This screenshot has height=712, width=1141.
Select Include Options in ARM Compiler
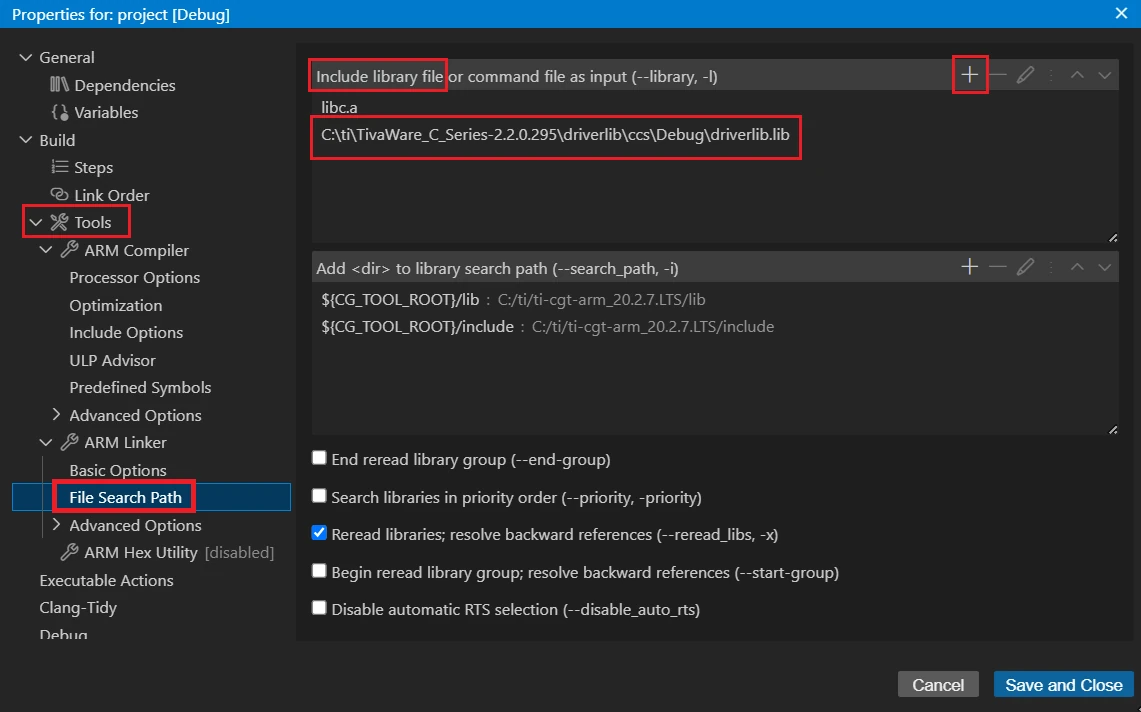coord(126,333)
